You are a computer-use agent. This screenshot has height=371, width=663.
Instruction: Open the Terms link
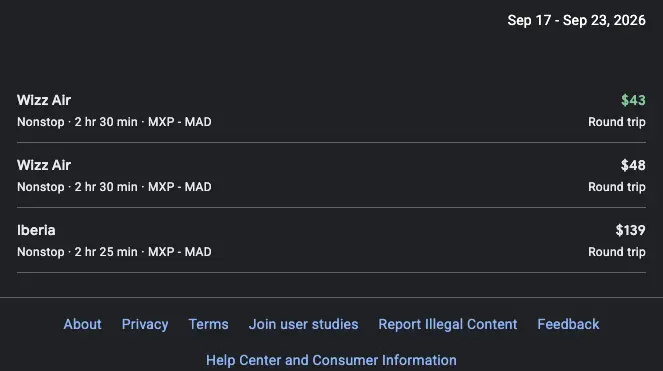tap(208, 324)
